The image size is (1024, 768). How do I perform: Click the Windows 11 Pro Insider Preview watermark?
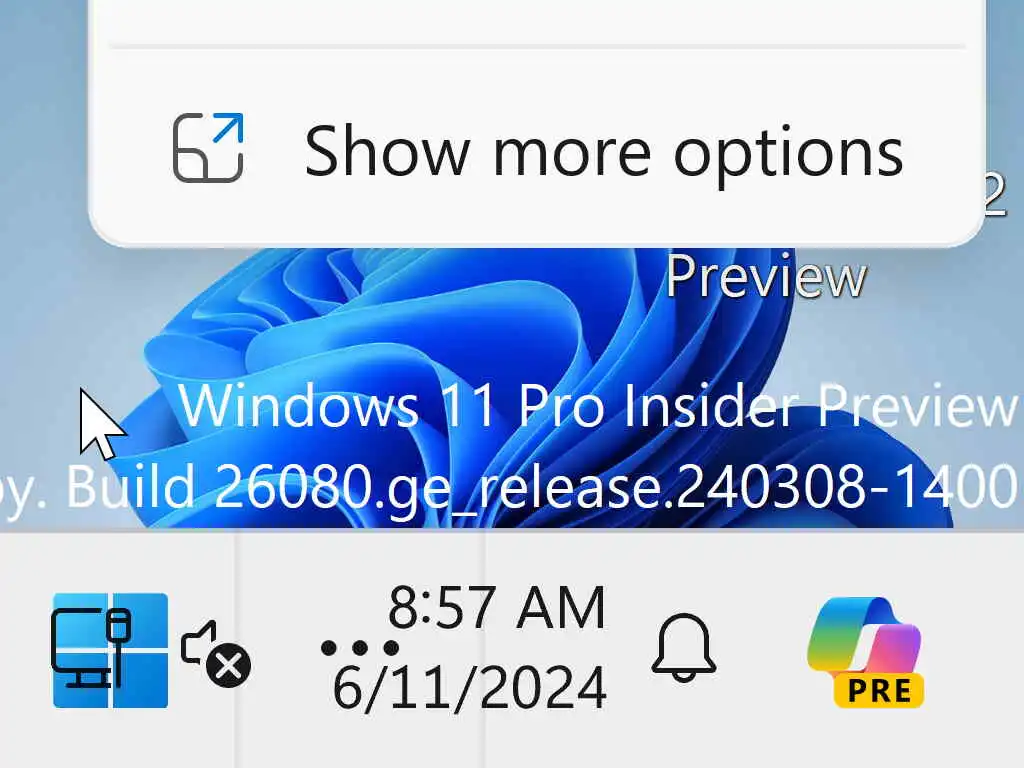pyautogui.click(x=598, y=406)
